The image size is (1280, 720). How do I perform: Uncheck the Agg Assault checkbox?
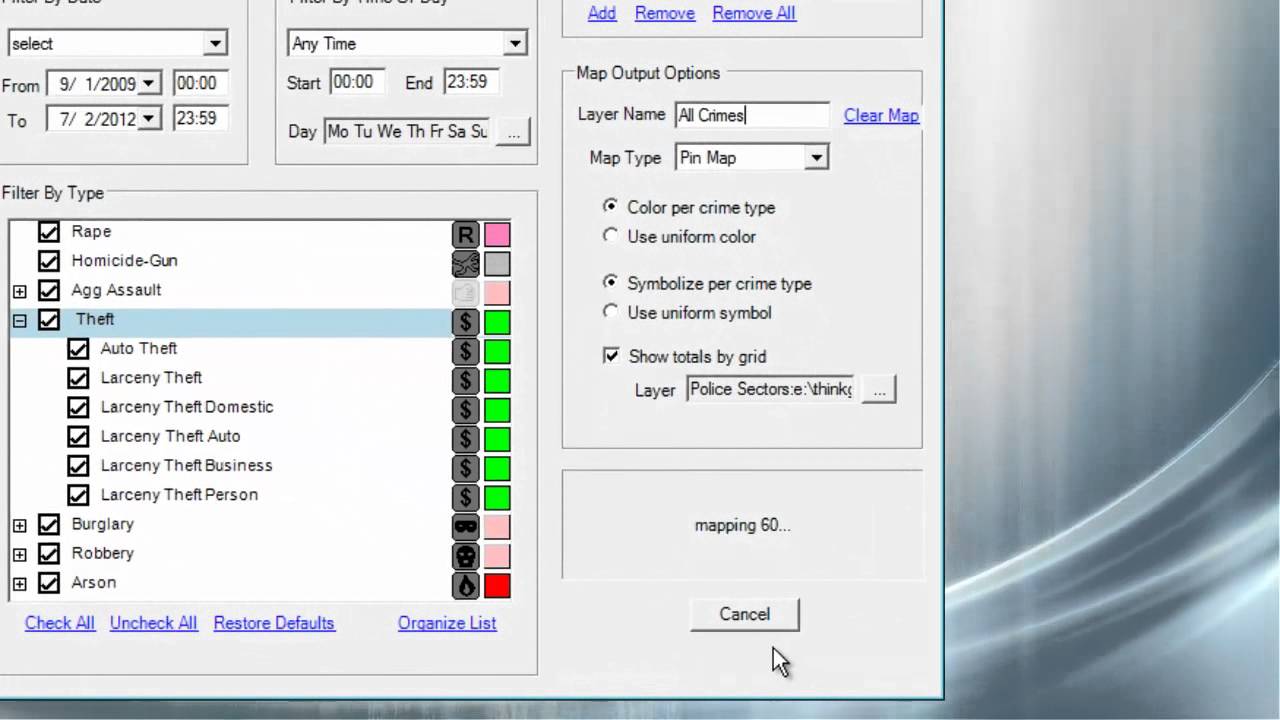[x=49, y=290]
